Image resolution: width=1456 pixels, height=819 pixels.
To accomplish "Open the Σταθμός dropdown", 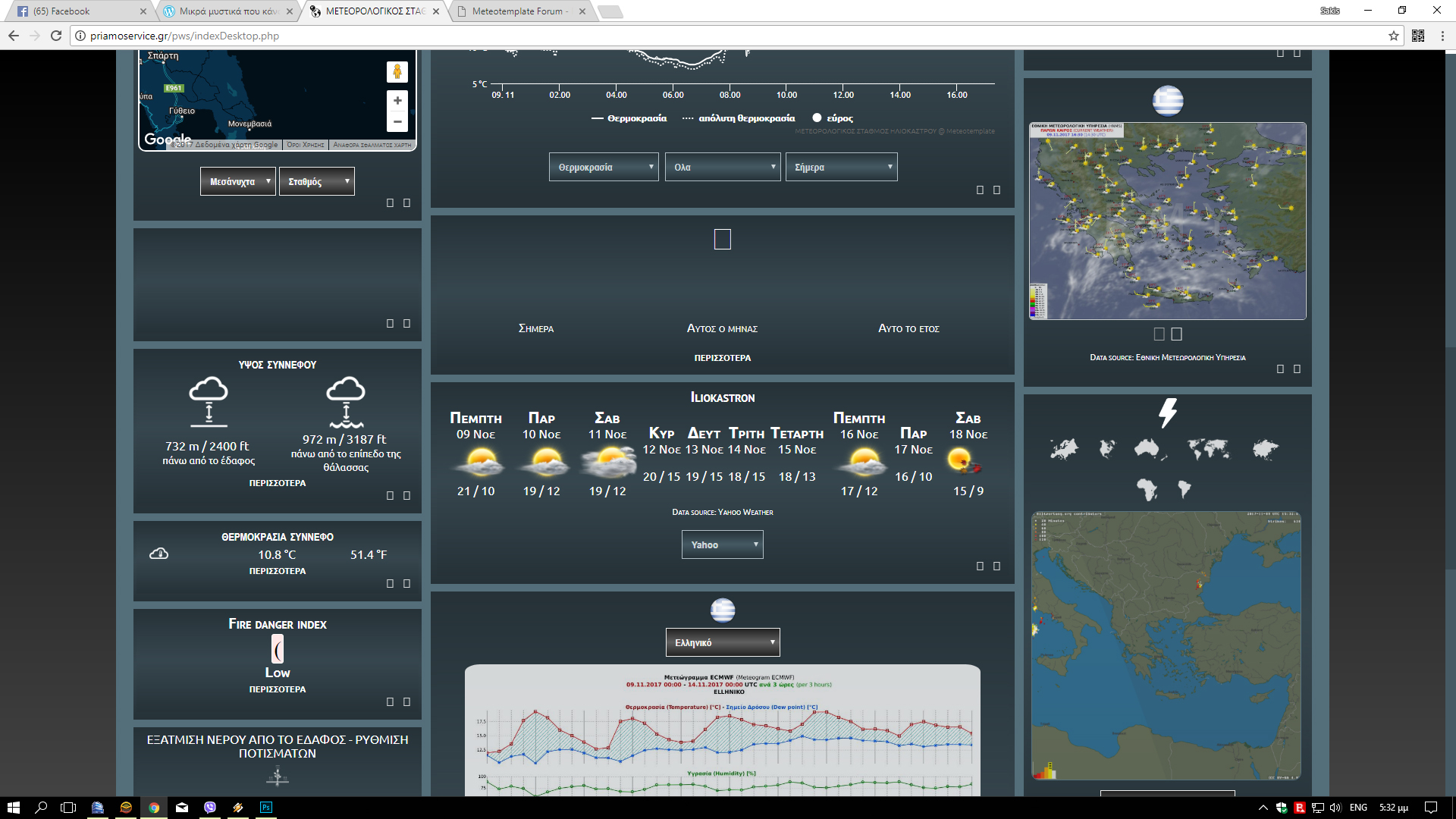I will click(x=317, y=181).
